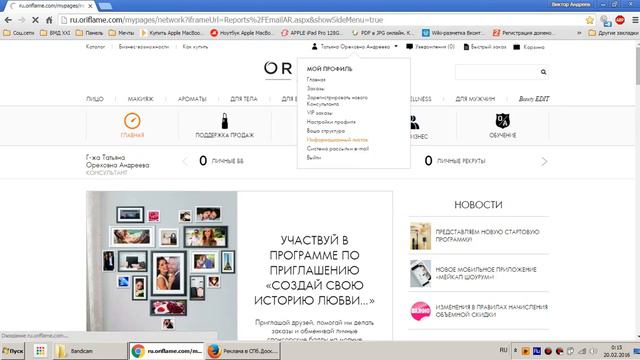Open the red AdBlock extension icon
This screenshot has height=360, width=640.
pos(620,20)
